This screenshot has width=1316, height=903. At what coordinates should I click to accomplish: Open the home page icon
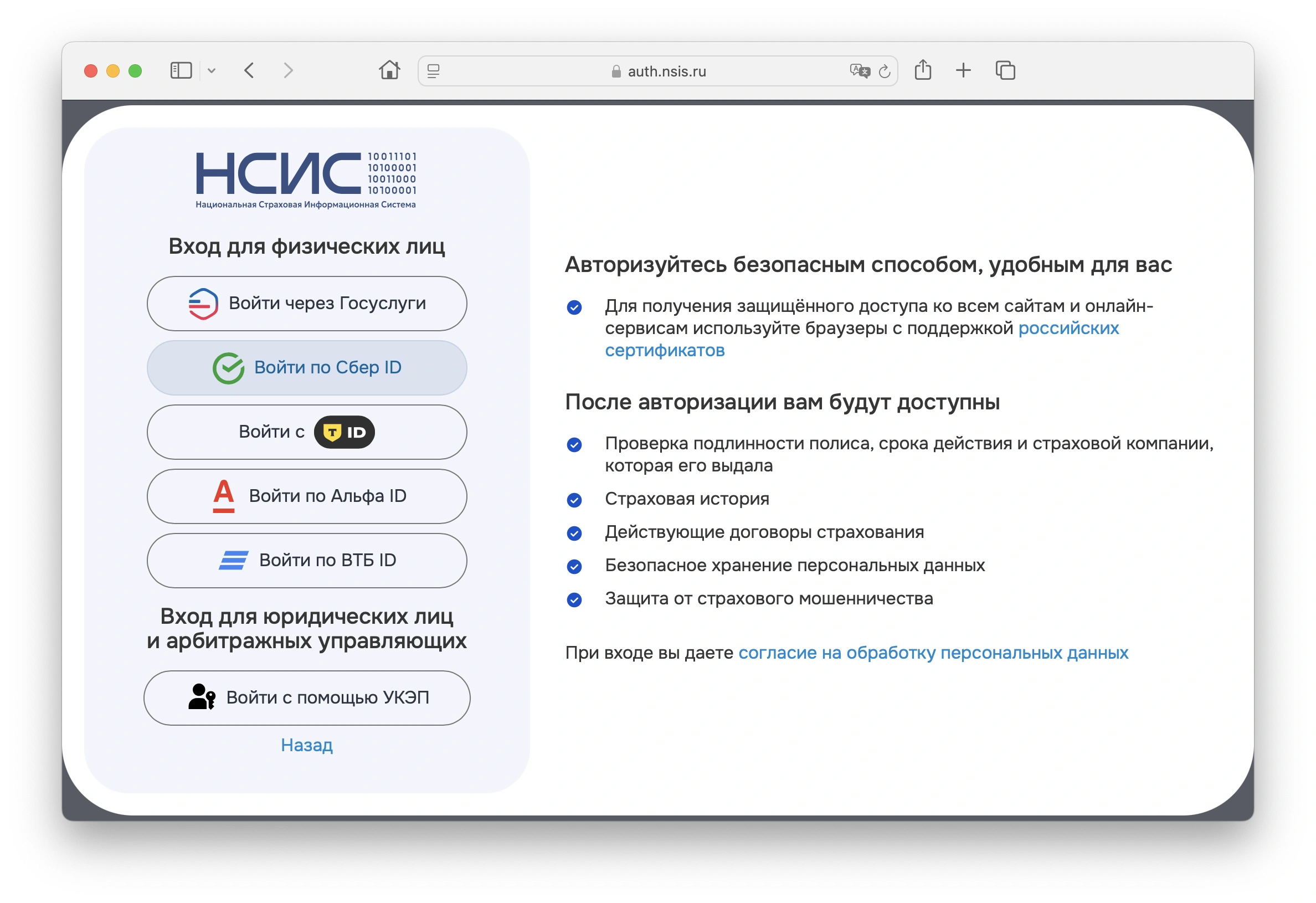coord(389,70)
